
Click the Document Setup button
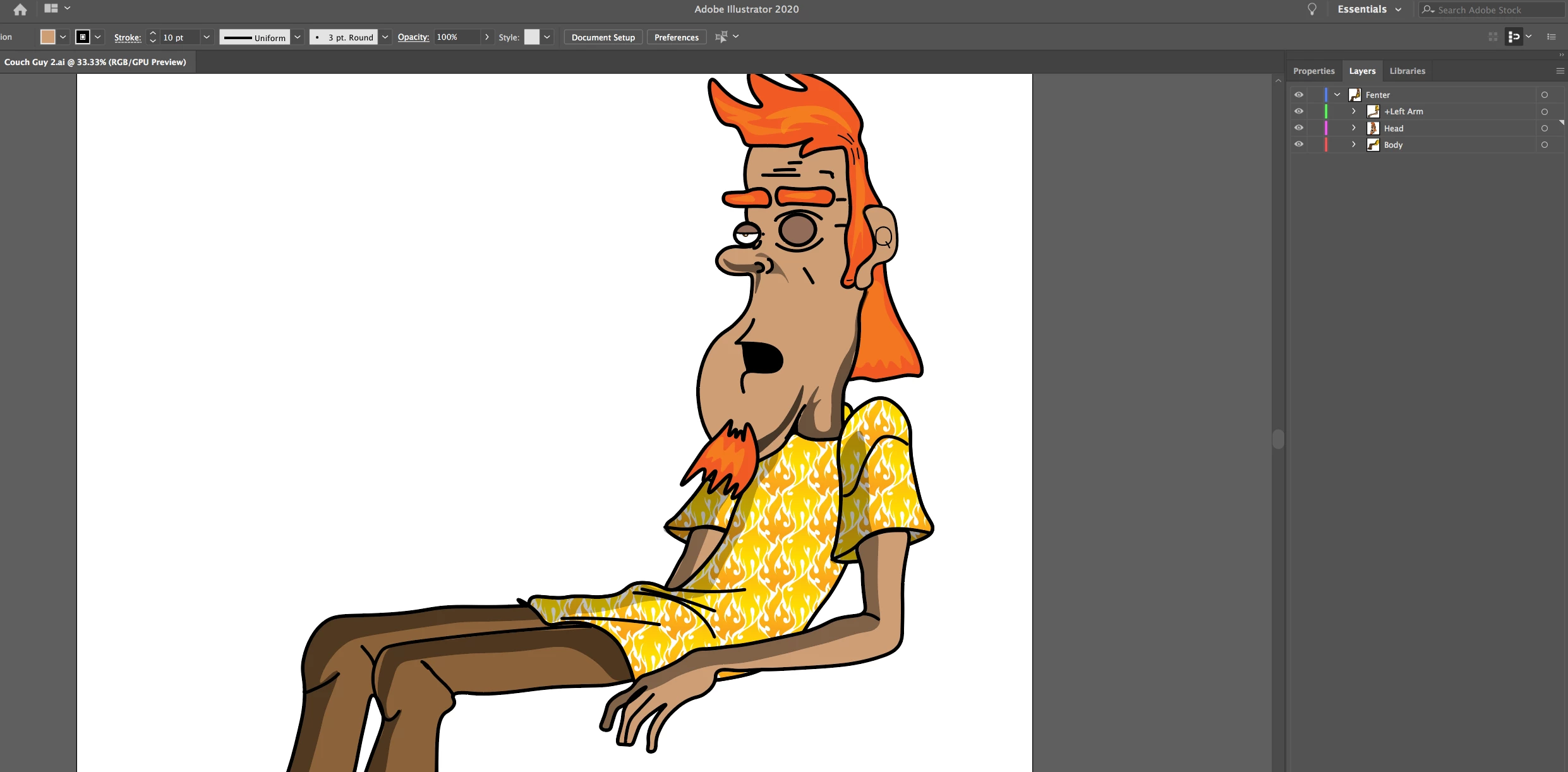pyautogui.click(x=603, y=37)
